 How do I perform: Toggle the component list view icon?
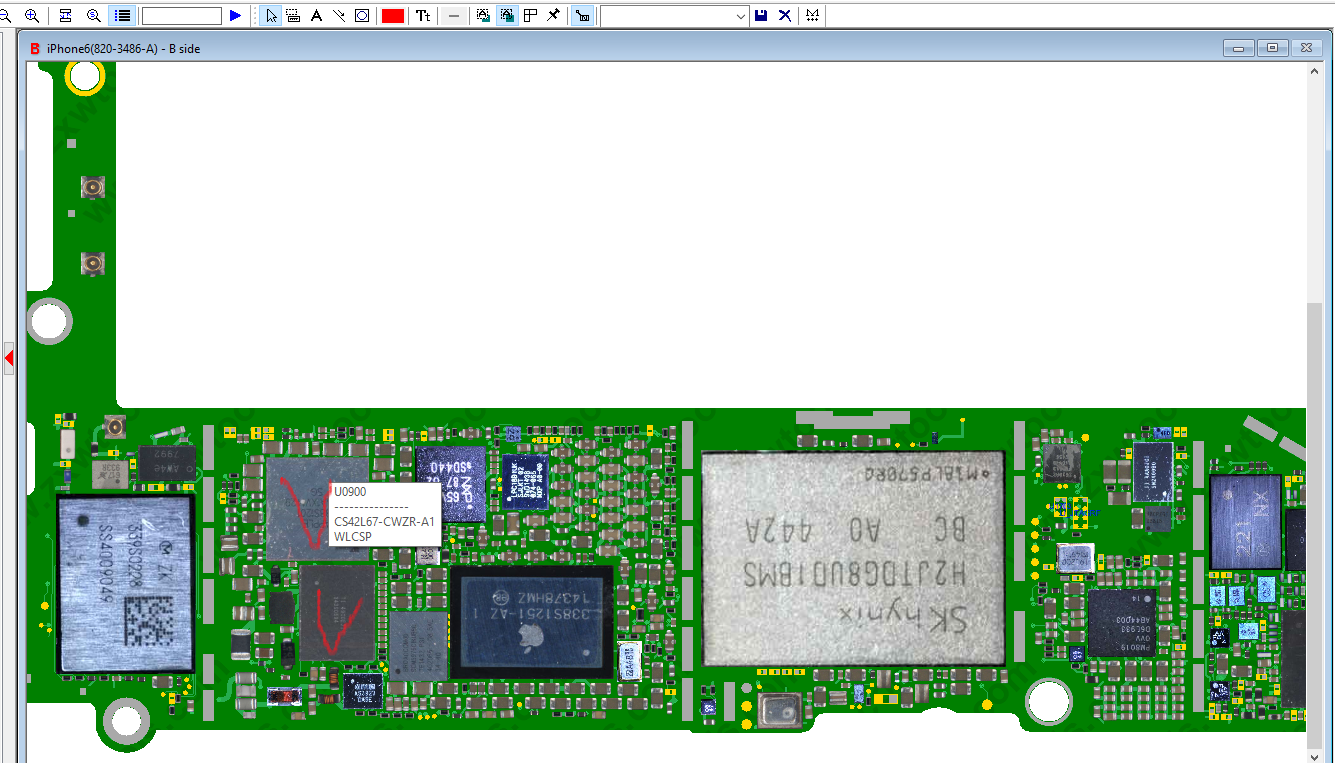coord(122,16)
